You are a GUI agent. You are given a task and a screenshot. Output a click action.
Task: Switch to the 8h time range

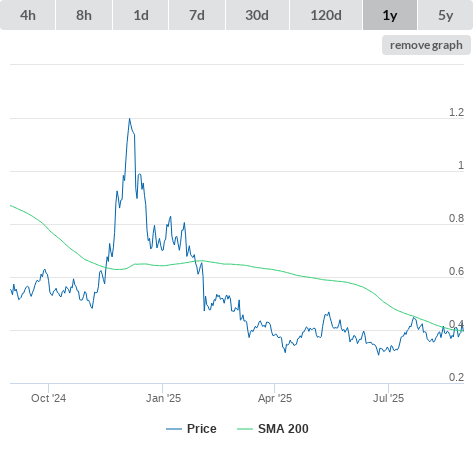coord(84,15)
